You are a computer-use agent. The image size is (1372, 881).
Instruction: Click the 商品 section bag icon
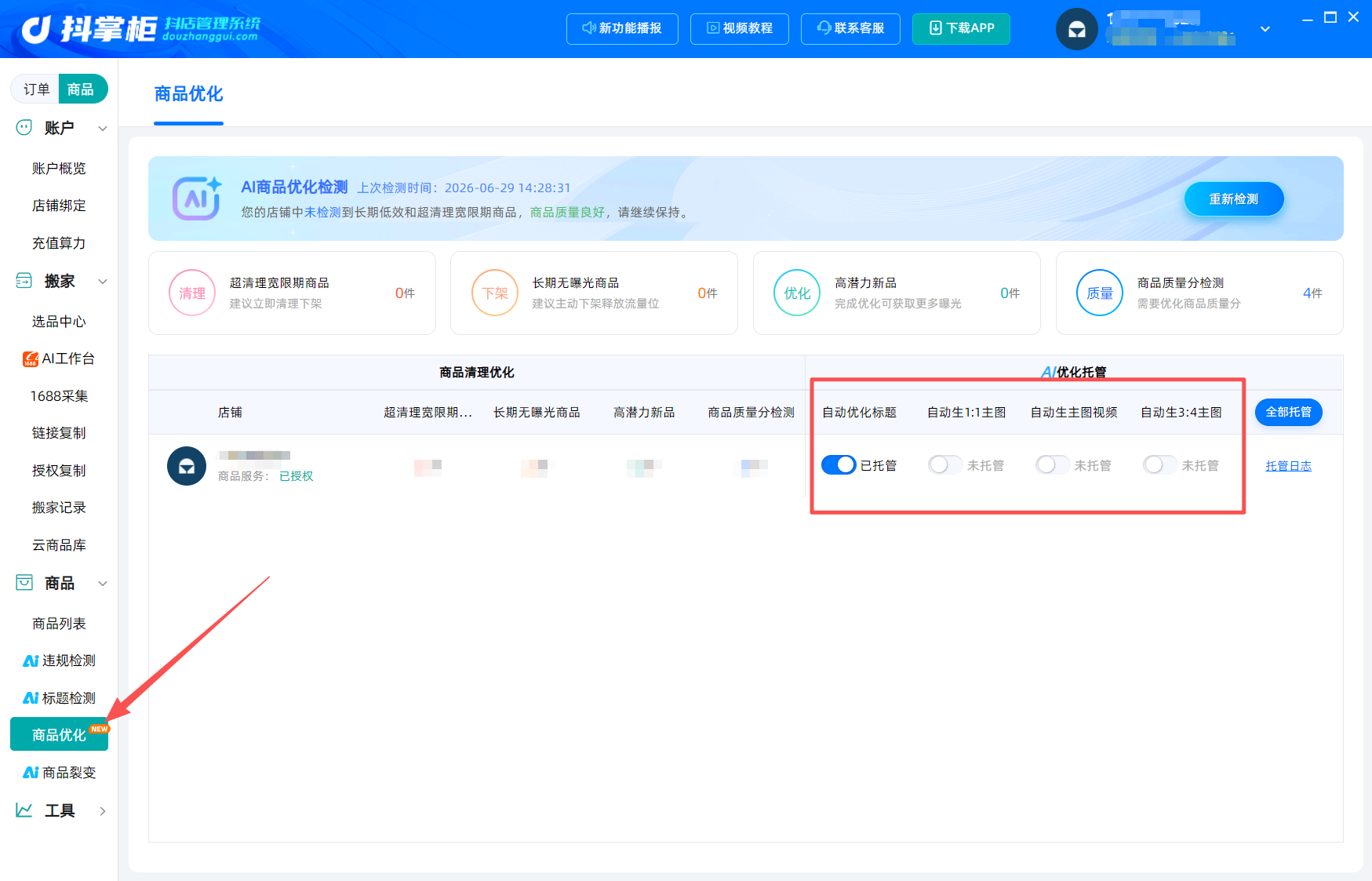tap(24, 583)
